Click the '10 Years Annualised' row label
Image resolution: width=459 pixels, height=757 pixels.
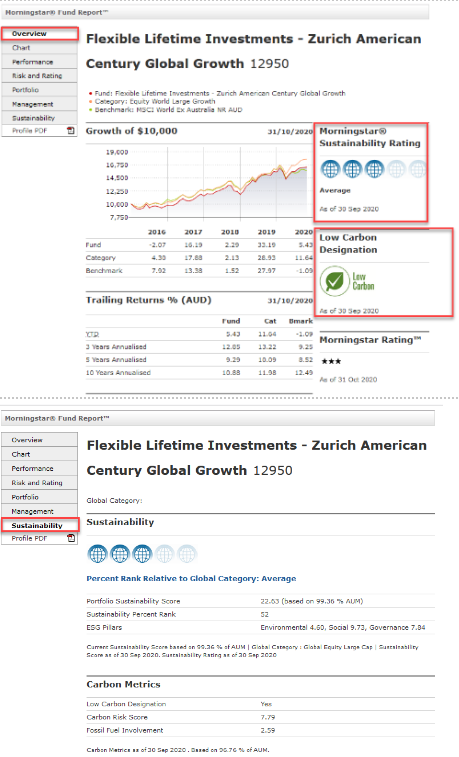[x=118, y=373]
